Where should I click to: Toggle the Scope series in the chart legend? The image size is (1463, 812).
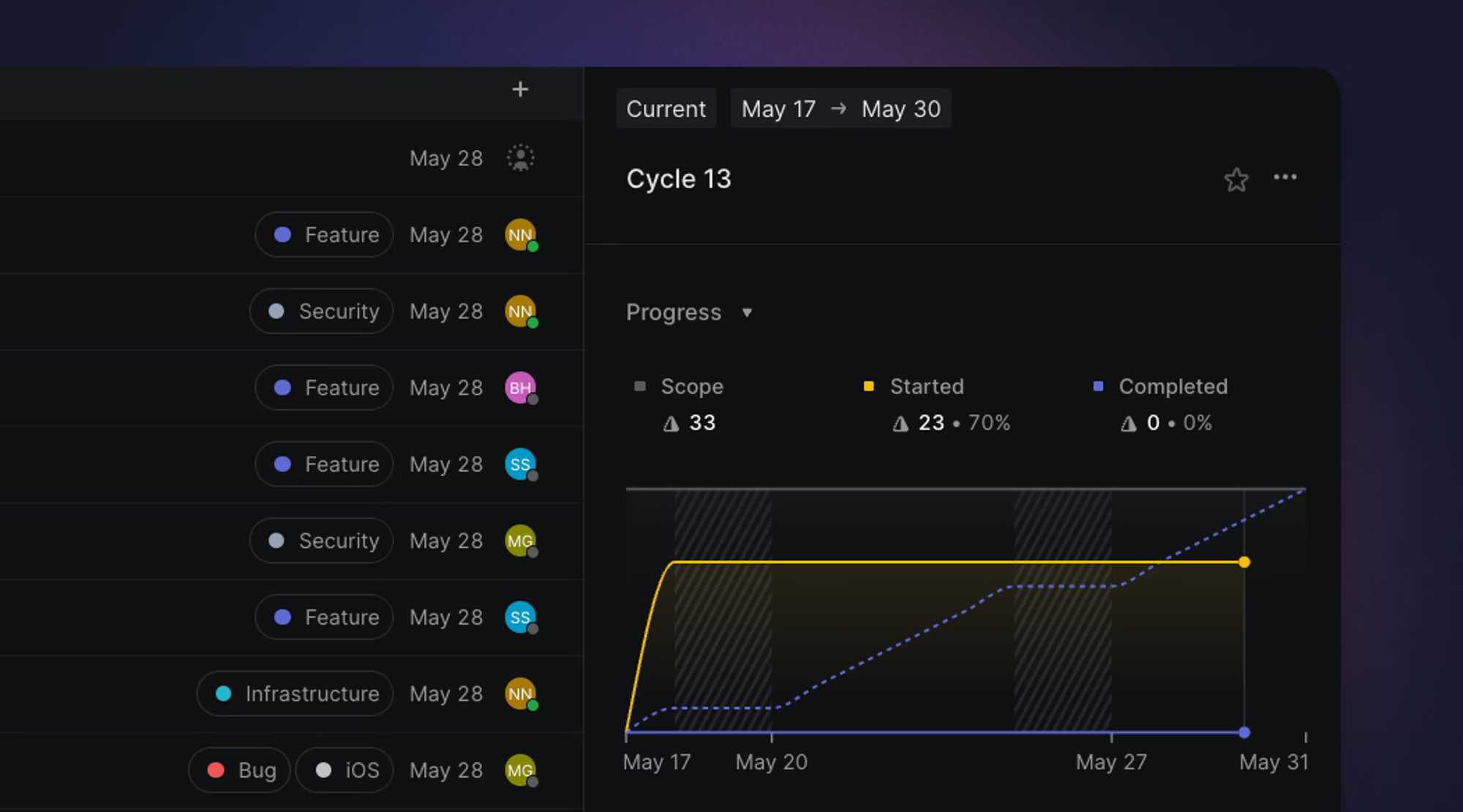[x=680, y=386]
